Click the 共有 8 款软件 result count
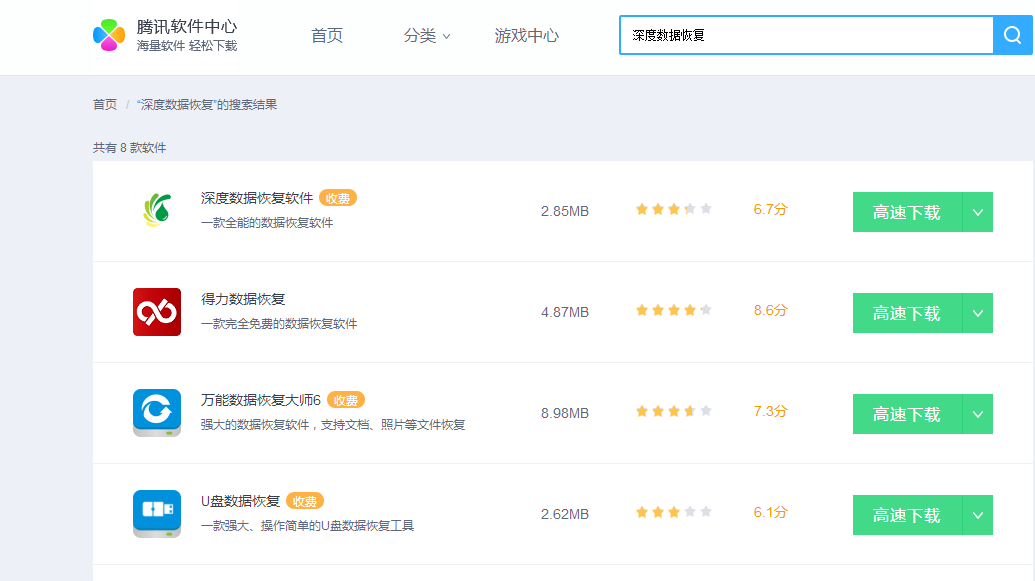The width and height of the screenshot is (1035, 581). pos(129,148)
